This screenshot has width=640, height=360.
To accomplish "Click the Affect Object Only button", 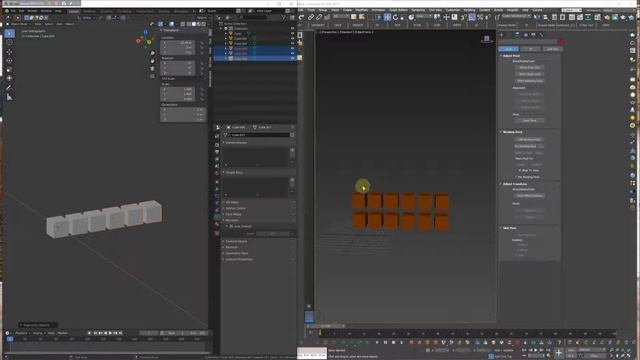I will (x=529, y=74).
